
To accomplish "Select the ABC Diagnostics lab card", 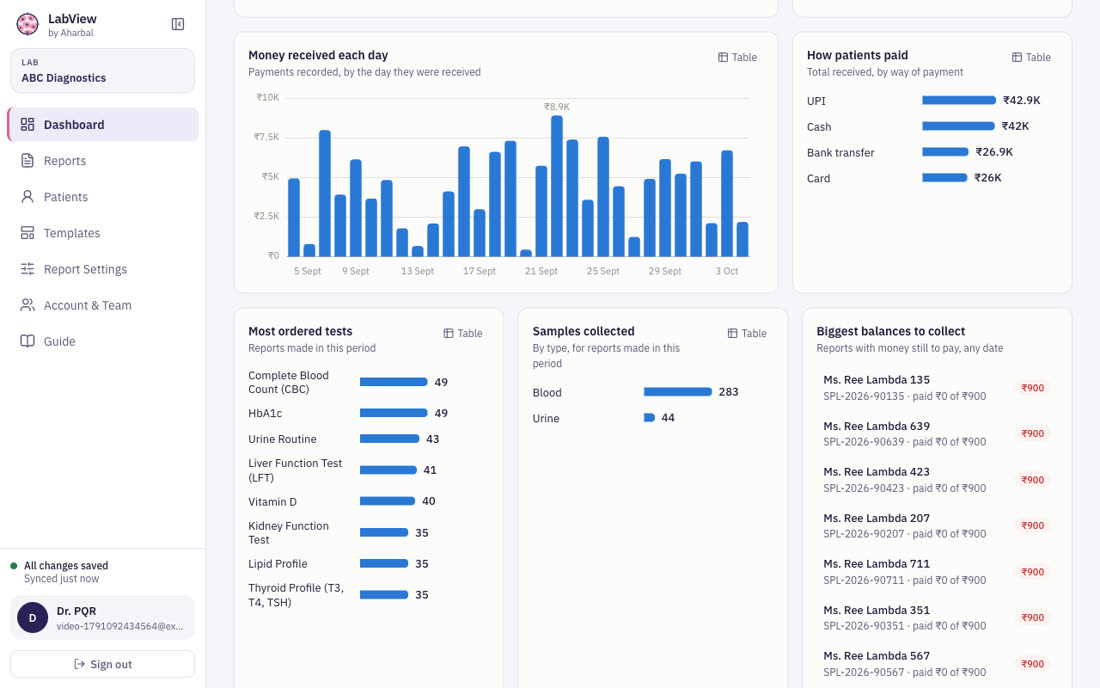I will point(102,71).
